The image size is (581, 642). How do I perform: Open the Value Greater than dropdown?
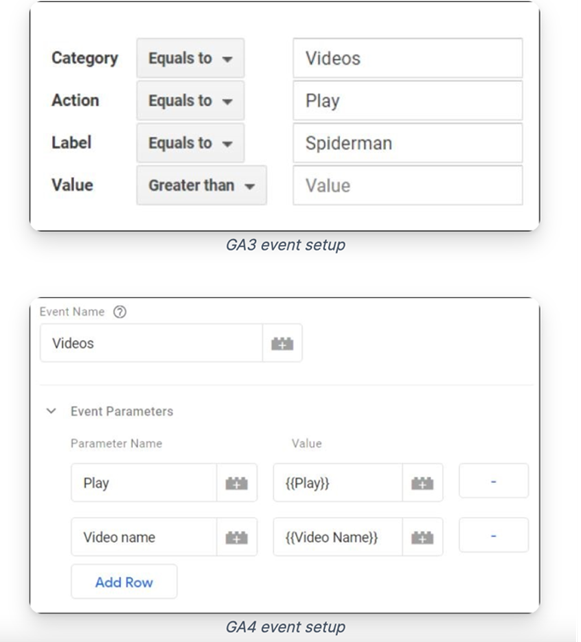(201, 185)
